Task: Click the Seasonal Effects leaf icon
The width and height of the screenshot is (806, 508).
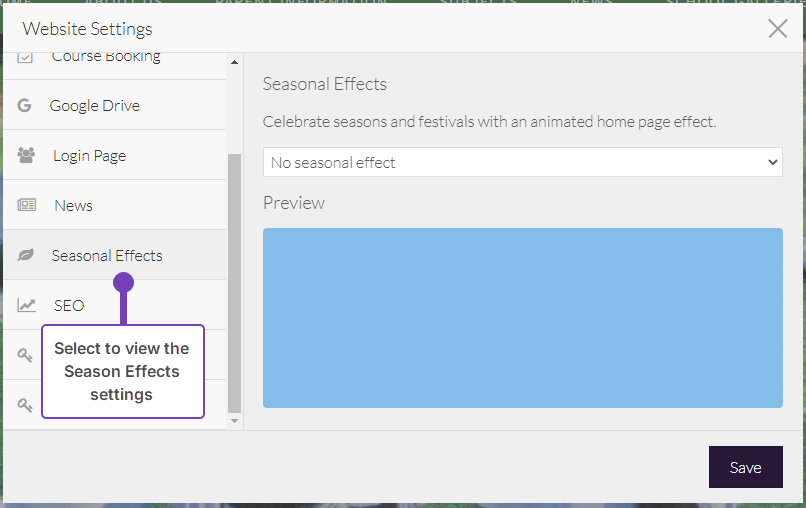Action: coord(26,255)
